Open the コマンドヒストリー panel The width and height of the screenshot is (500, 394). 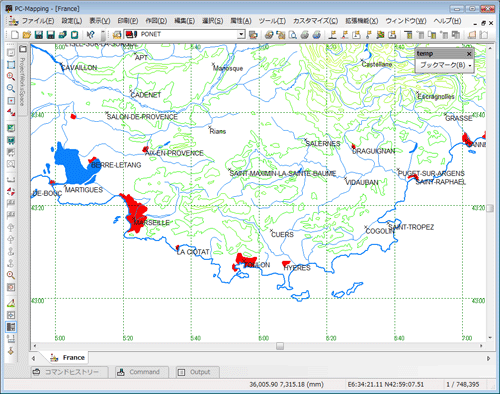[x=69, y=372]
